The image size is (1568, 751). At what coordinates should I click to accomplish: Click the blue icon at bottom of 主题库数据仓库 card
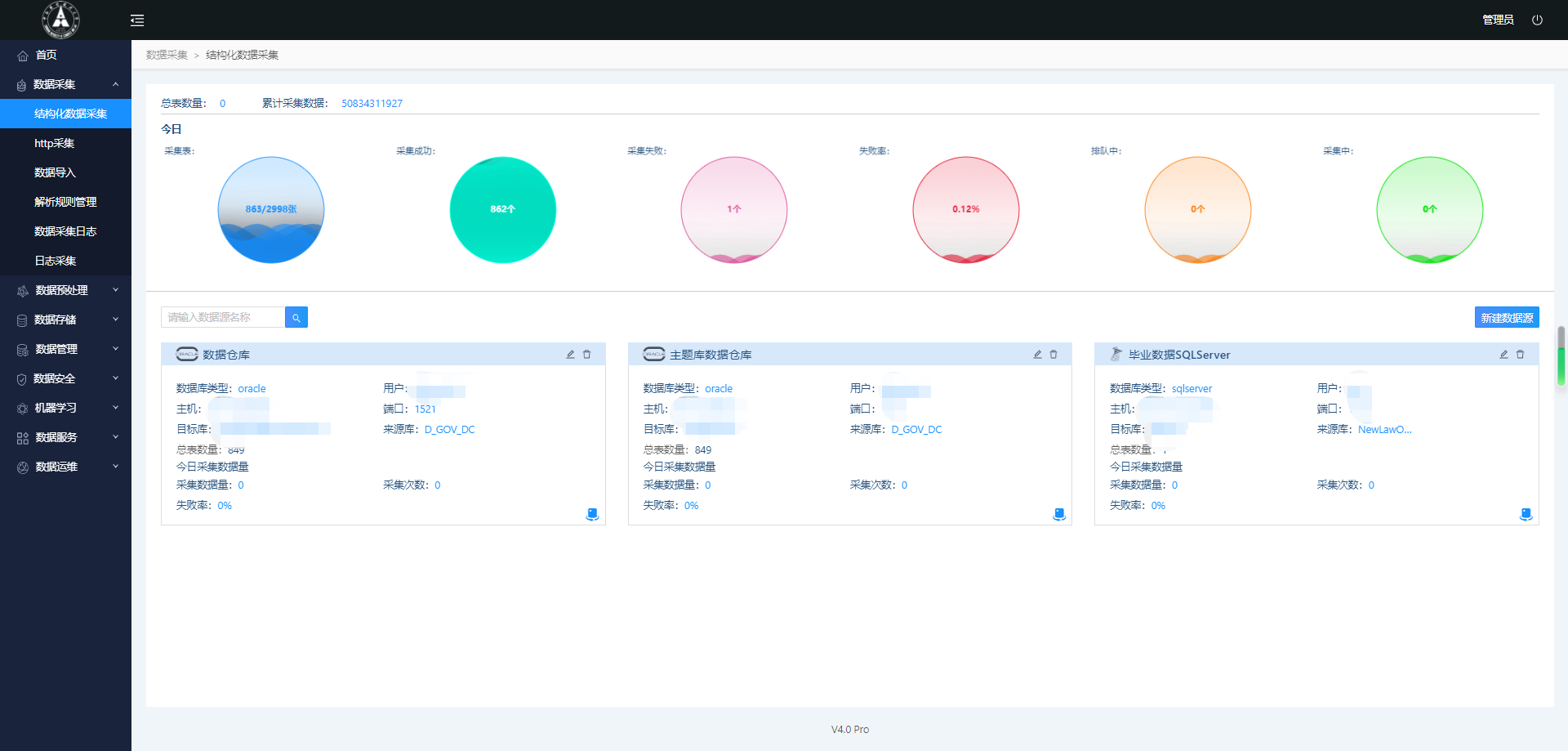tap(1059, 514)
